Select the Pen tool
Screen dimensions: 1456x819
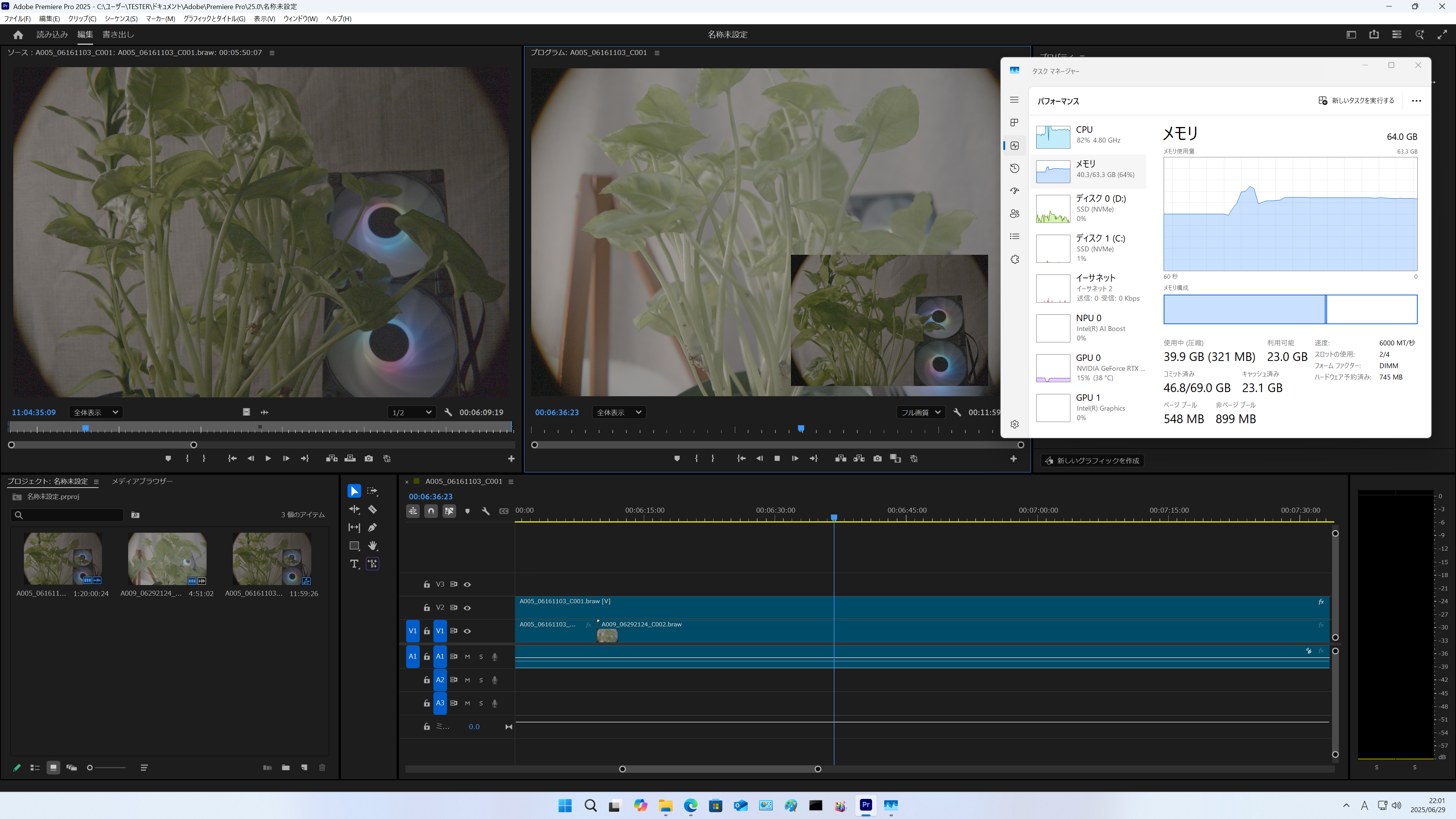click(372, 527)
